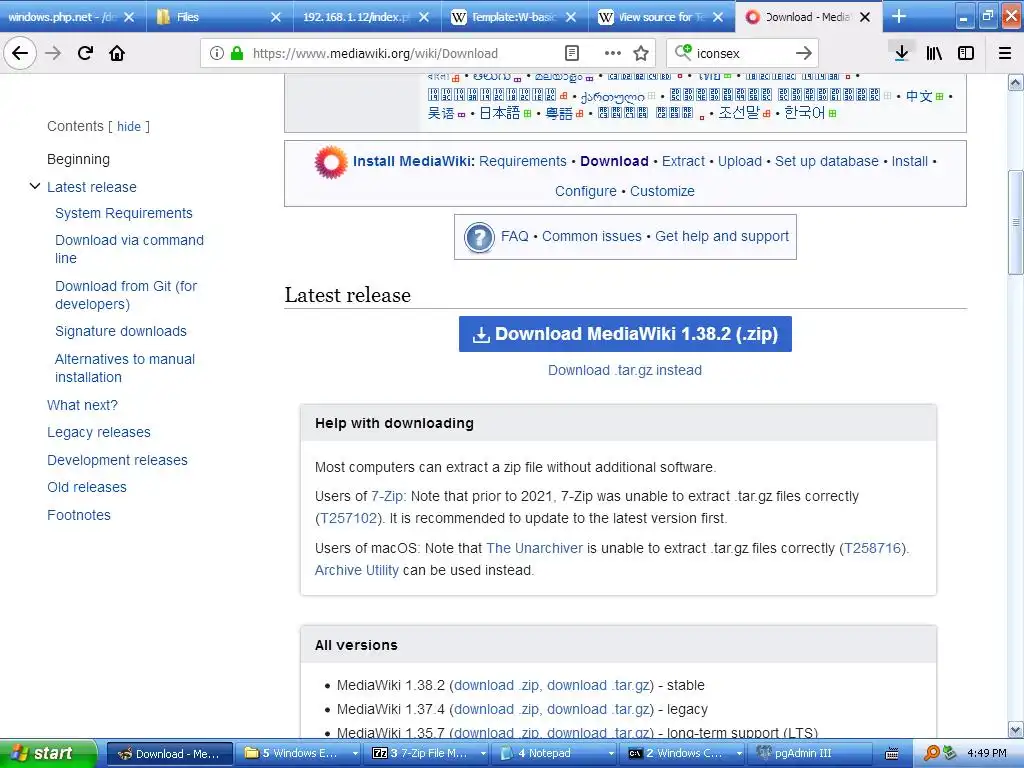Click the orange magnifier tray icon

click(931, 753)
